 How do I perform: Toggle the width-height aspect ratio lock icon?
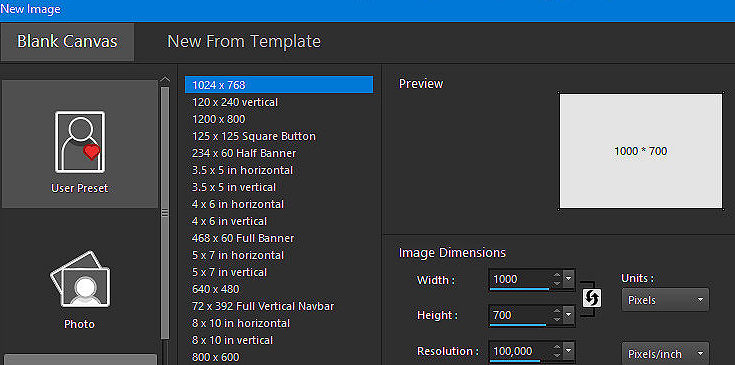pyautogui.click(x=592, y=298)
